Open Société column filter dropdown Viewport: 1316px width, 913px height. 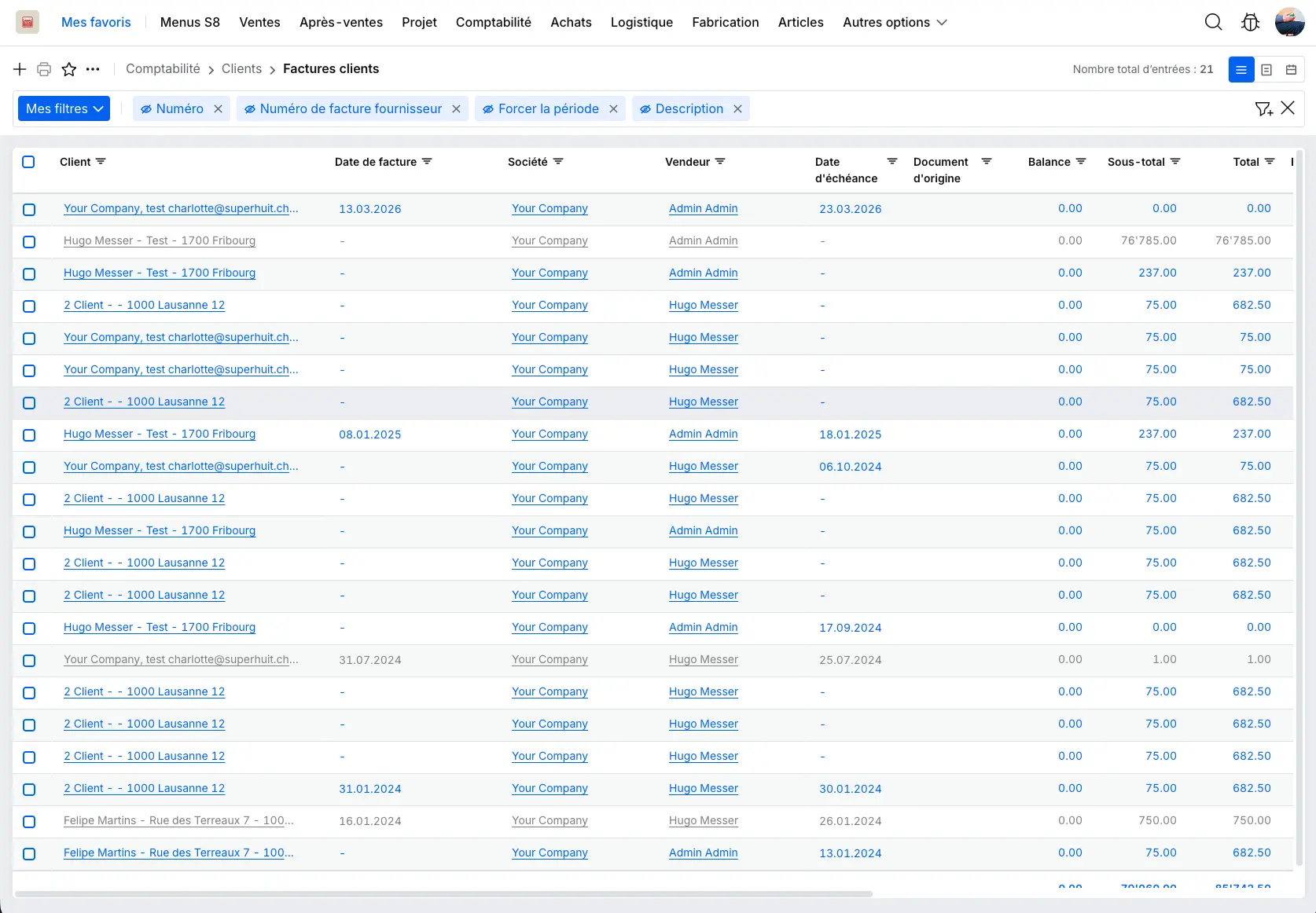(x=558, y=162)
